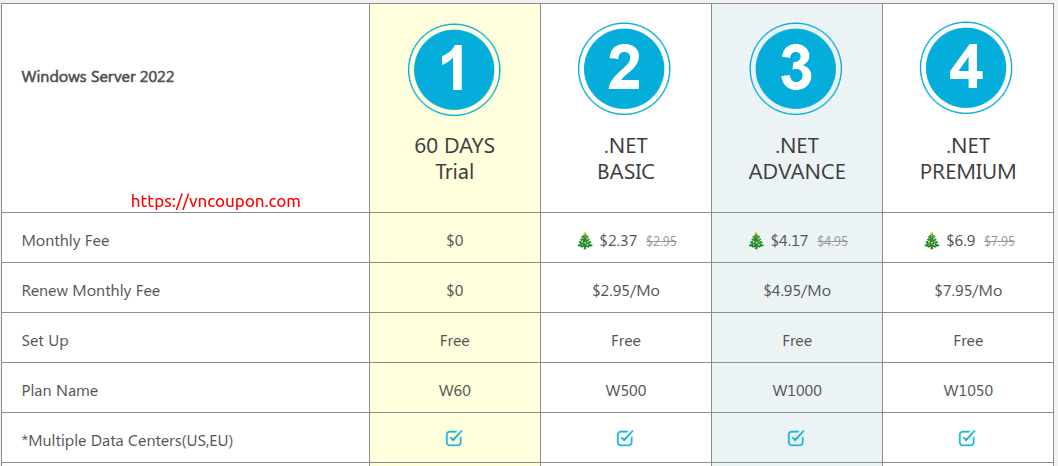Screen dimensions: 1058x466
Task: Open the https://vncoupon.com link
Action: tap(216, 201)
